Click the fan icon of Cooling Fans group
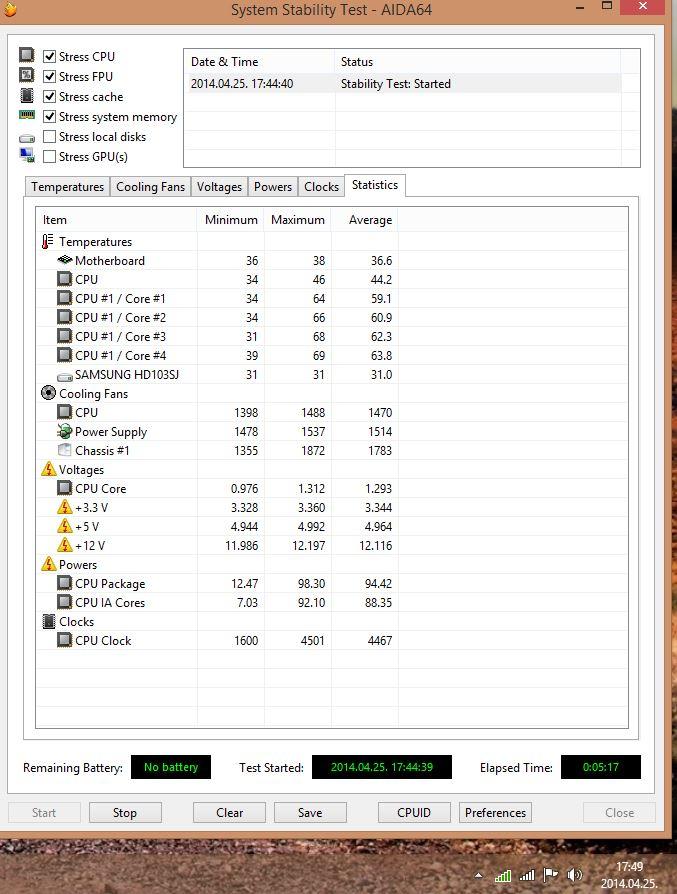This screenshot has width=677, height=894. (x=48, y=393)
